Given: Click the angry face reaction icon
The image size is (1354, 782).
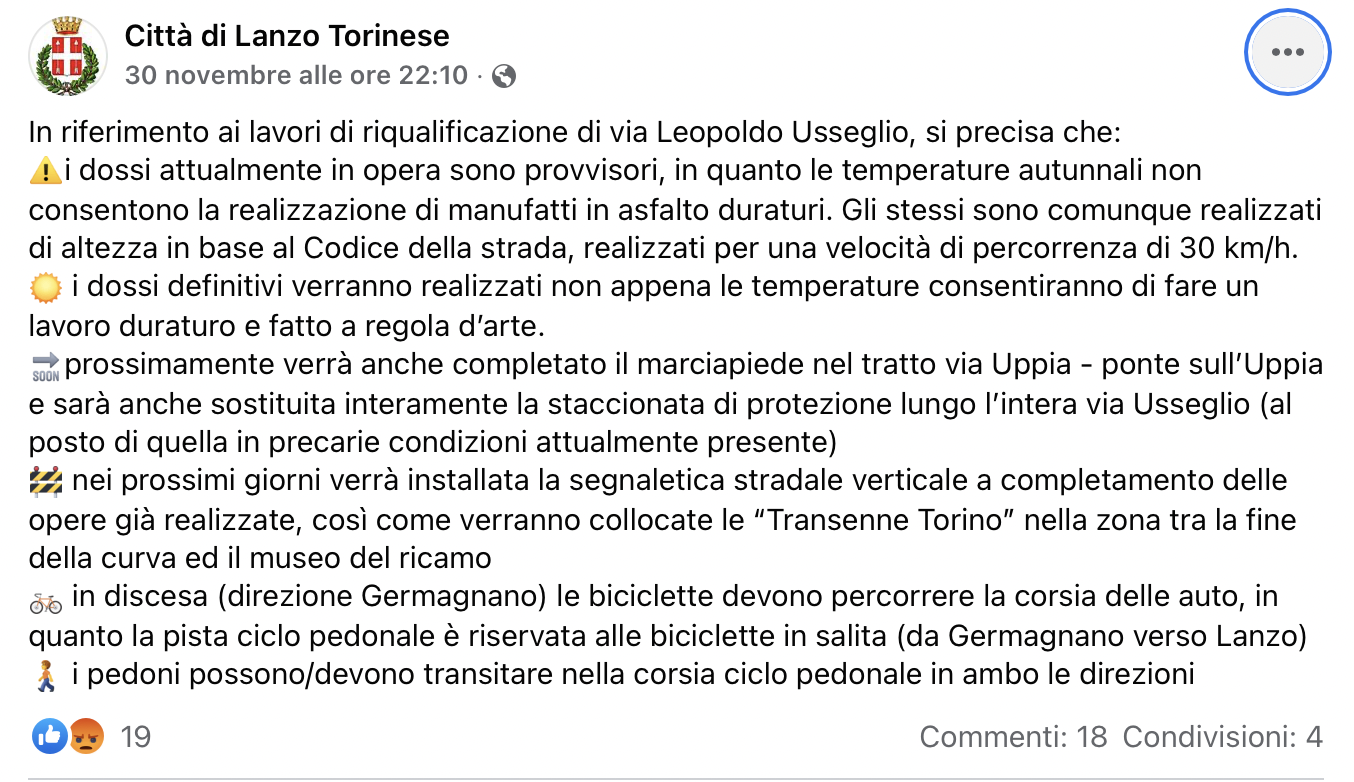Looking at the screenshot, I should pos(87,737).
